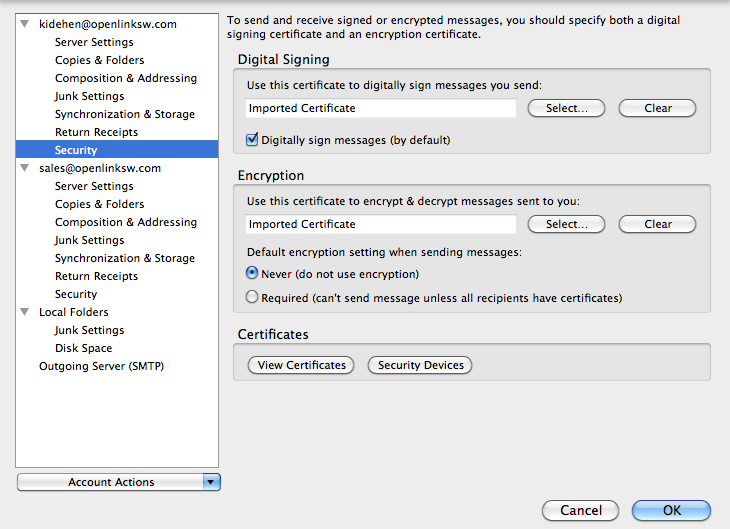The width and height of the screenshot is (730, 529).
Task: Click the digital signing certificate text field
Action: [x=381, y=108]
